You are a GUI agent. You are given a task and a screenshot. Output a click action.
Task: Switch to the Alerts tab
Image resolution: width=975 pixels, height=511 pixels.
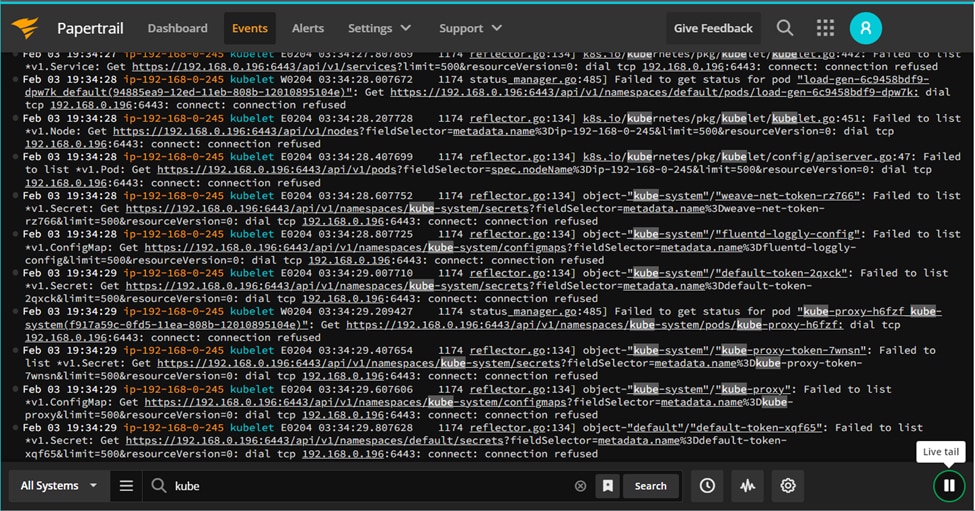coord(308,28)
